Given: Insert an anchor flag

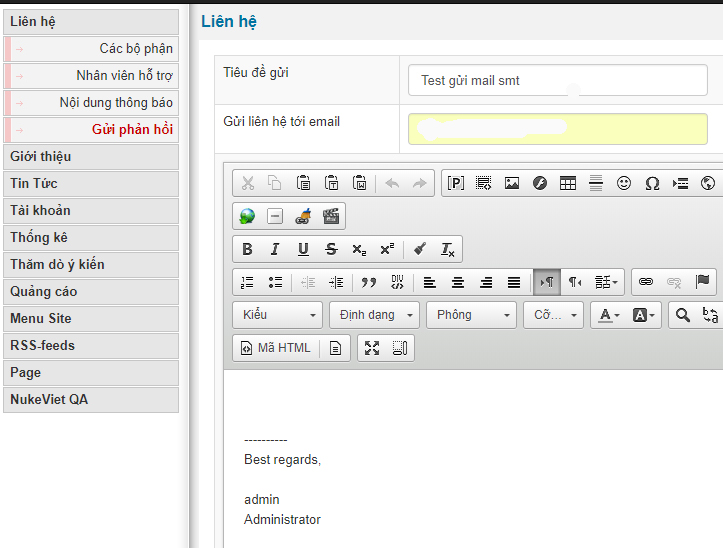Looking at the screenshot, I should tap(702, 282).
